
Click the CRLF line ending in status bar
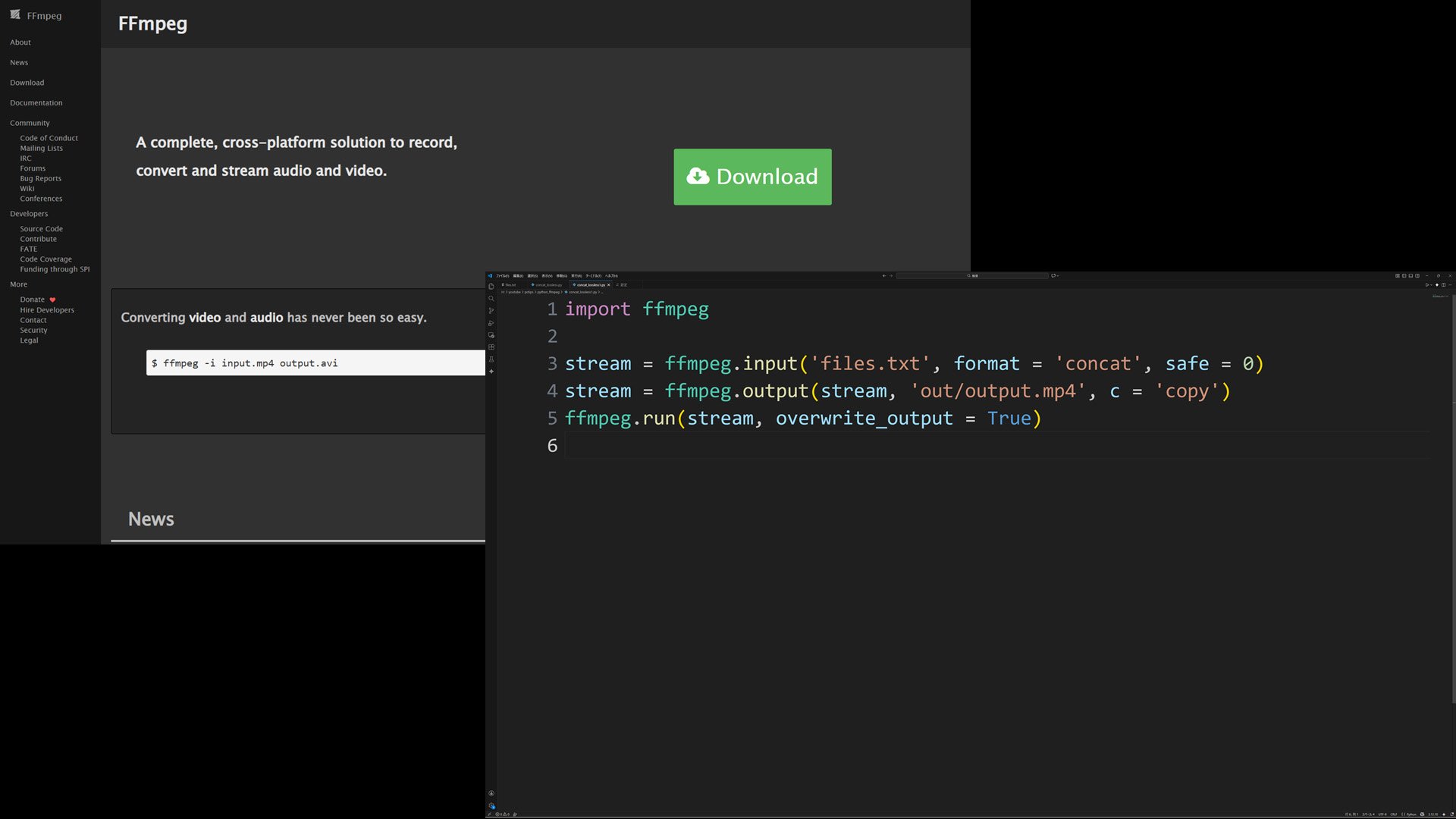1393,814
